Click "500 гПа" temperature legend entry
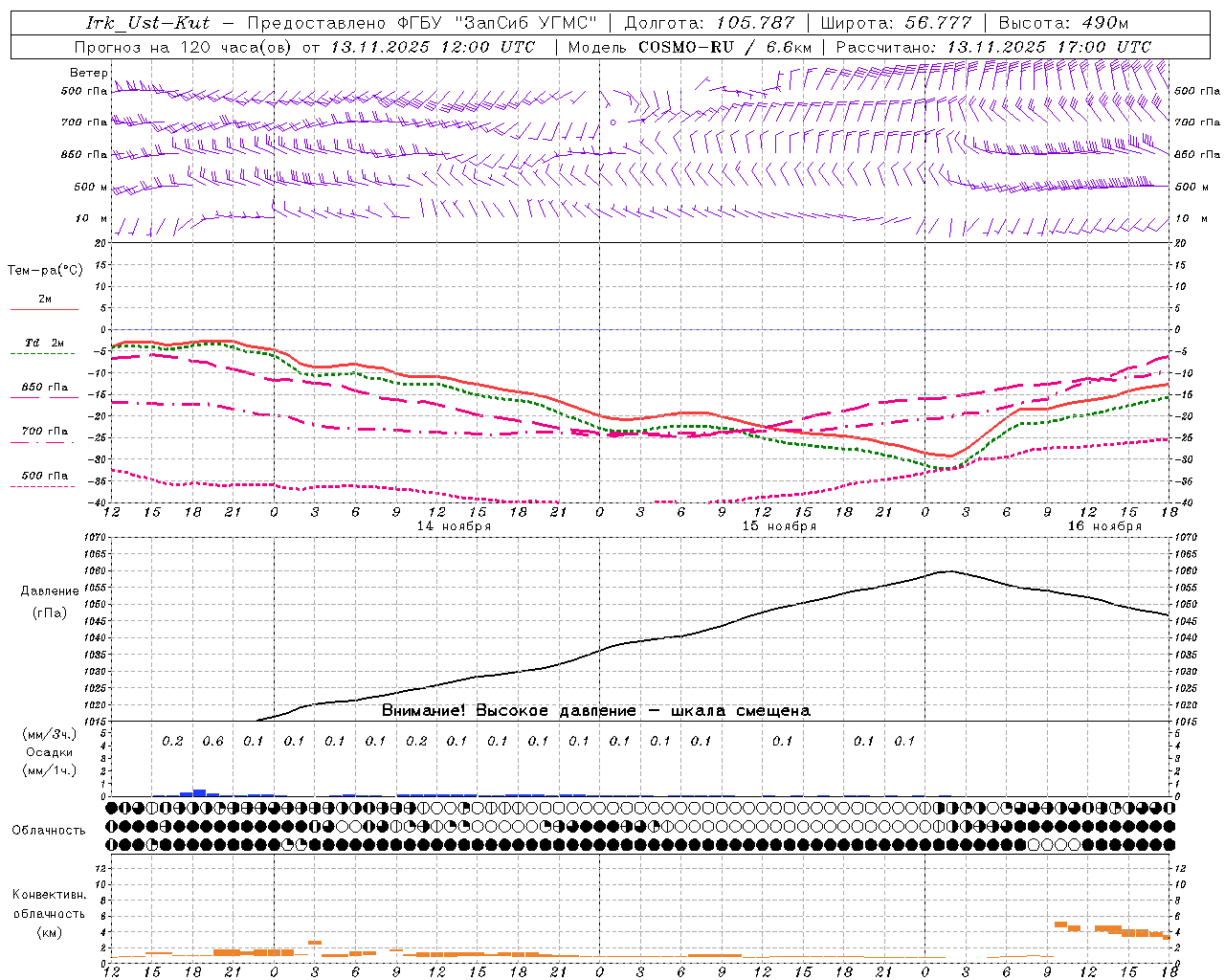The width and height of the screenshot is (1225, 980). tap(44, 476)
